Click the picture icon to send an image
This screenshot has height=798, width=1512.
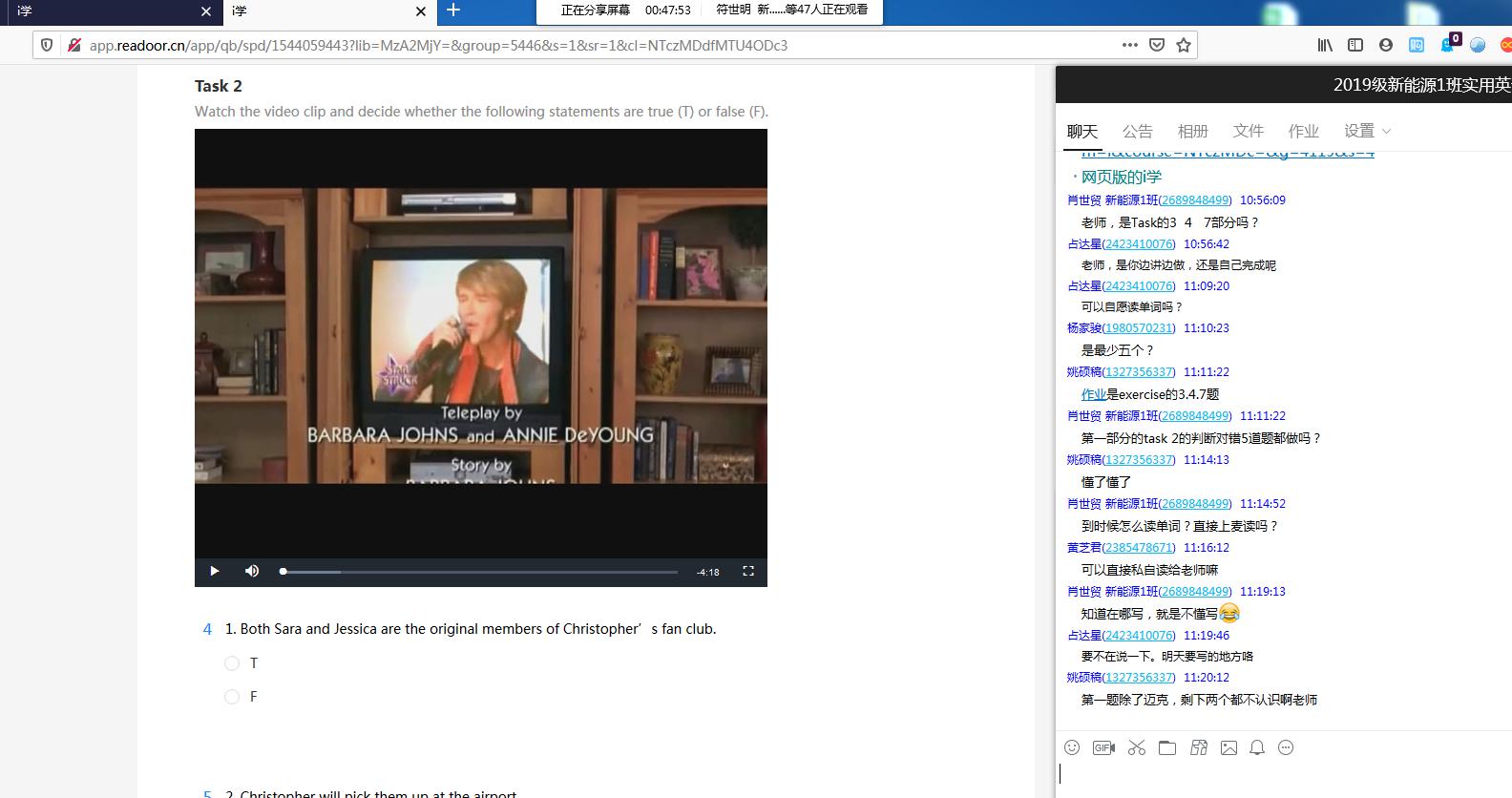click(1228, 747)
